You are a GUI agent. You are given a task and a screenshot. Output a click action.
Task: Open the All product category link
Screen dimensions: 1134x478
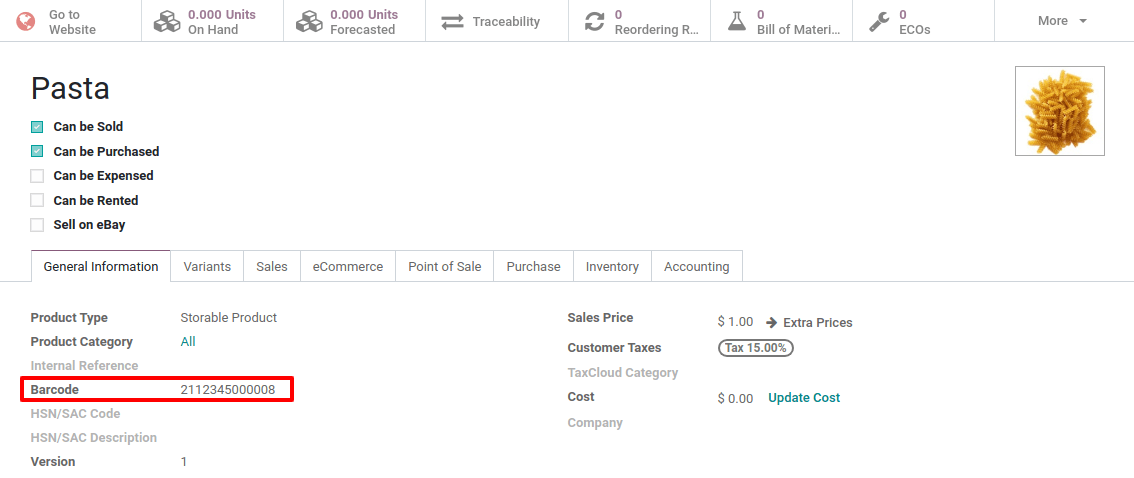tap(188, 342)
